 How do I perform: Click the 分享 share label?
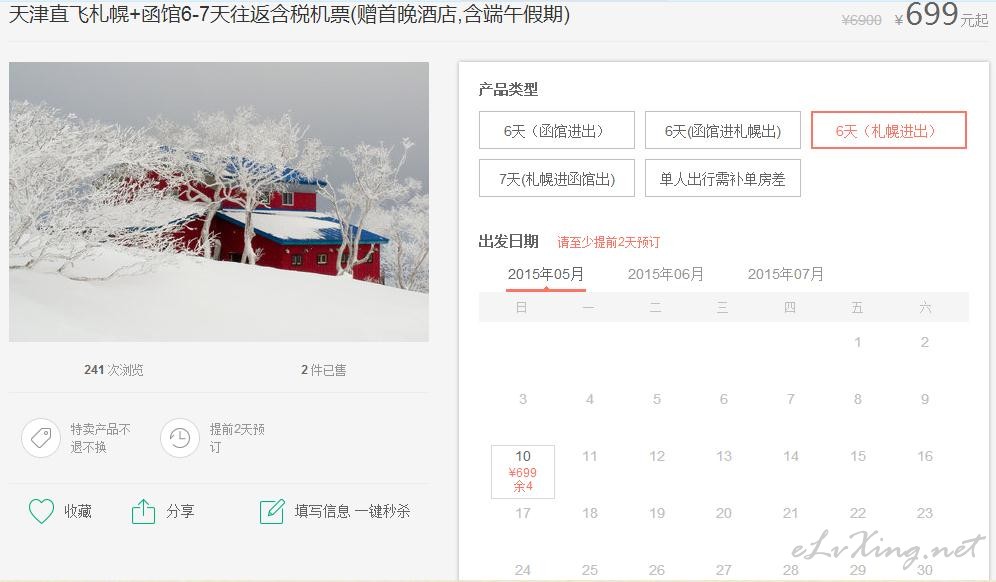click(x=180, y=511)
